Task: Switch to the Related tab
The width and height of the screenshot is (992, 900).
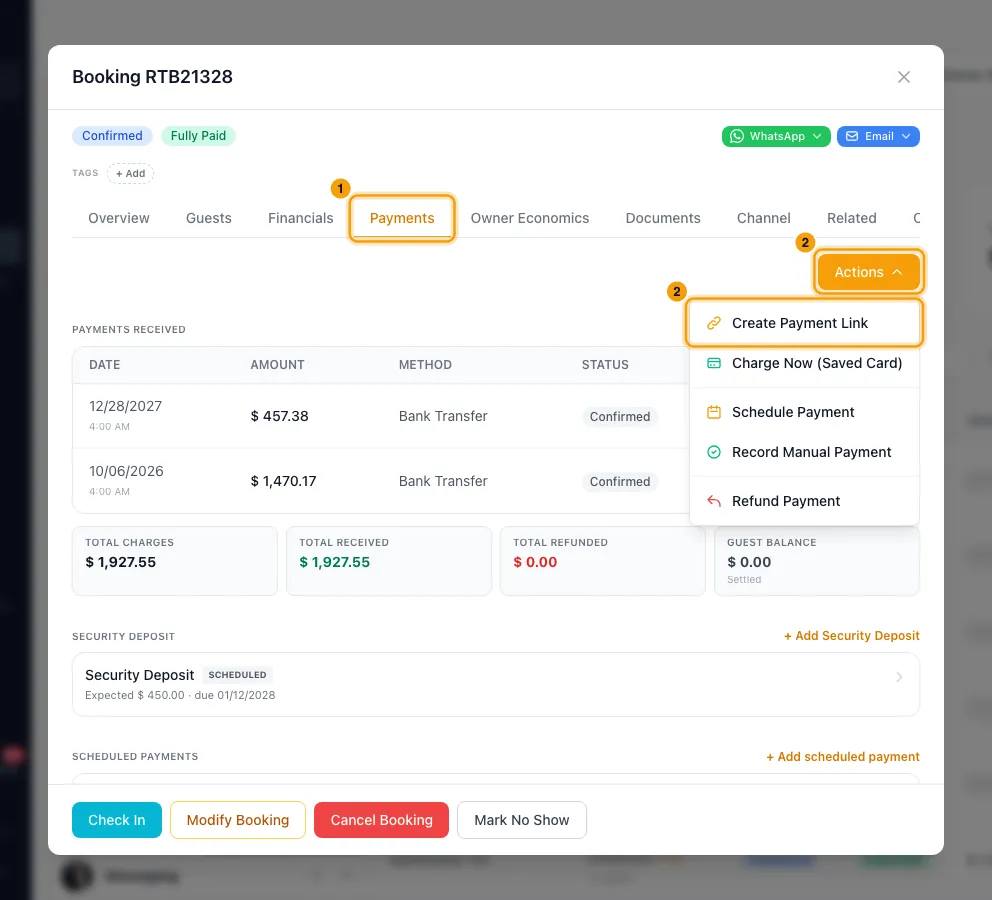Action: [852, 218]
